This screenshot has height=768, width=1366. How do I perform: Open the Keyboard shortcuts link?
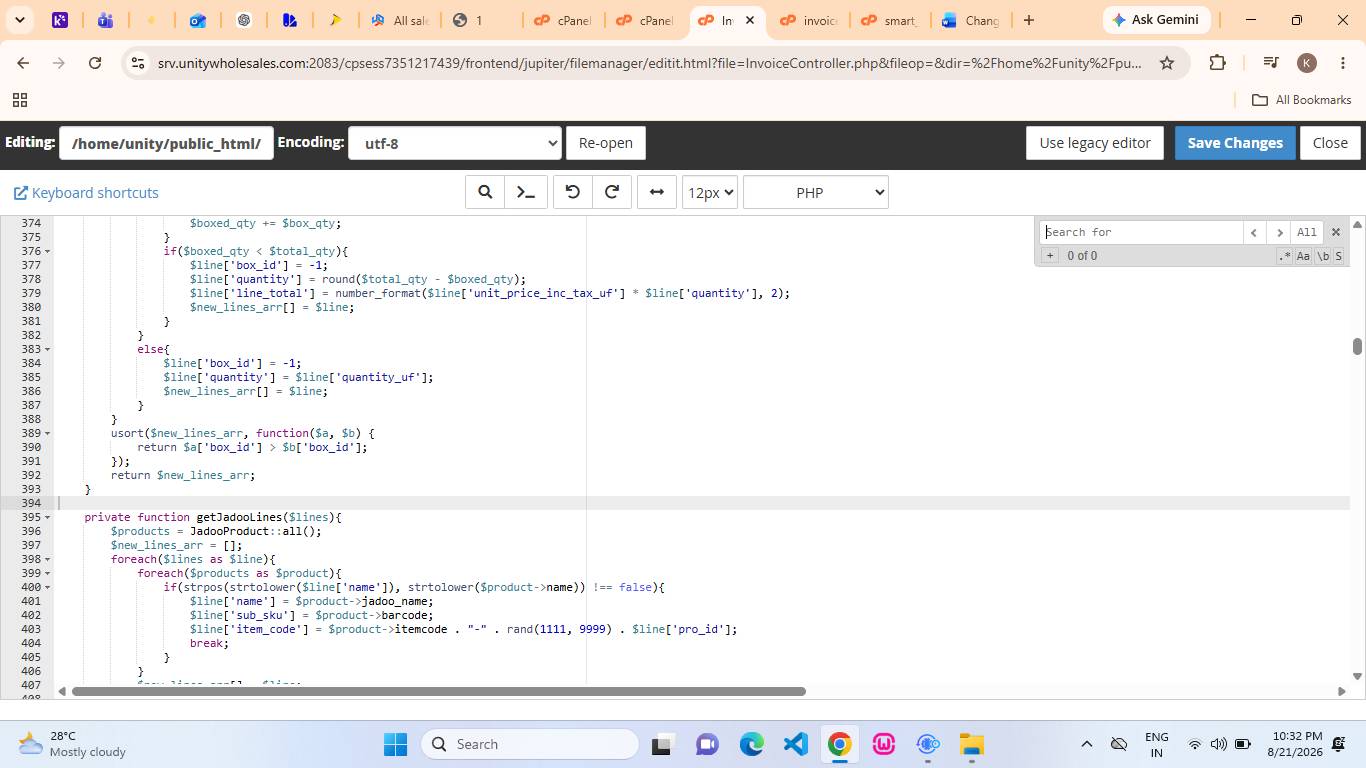point(86,193)
